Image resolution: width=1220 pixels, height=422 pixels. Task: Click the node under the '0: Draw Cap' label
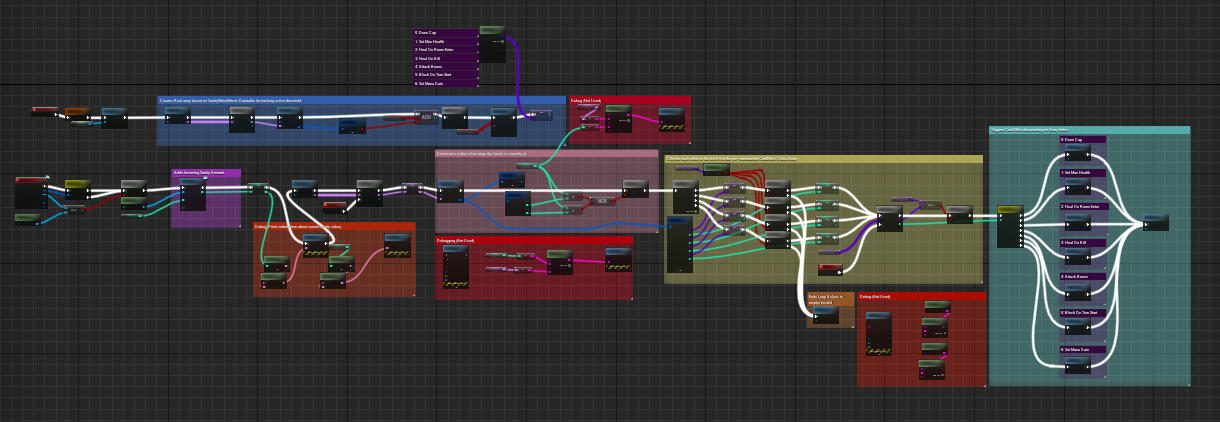point(1077,154)
